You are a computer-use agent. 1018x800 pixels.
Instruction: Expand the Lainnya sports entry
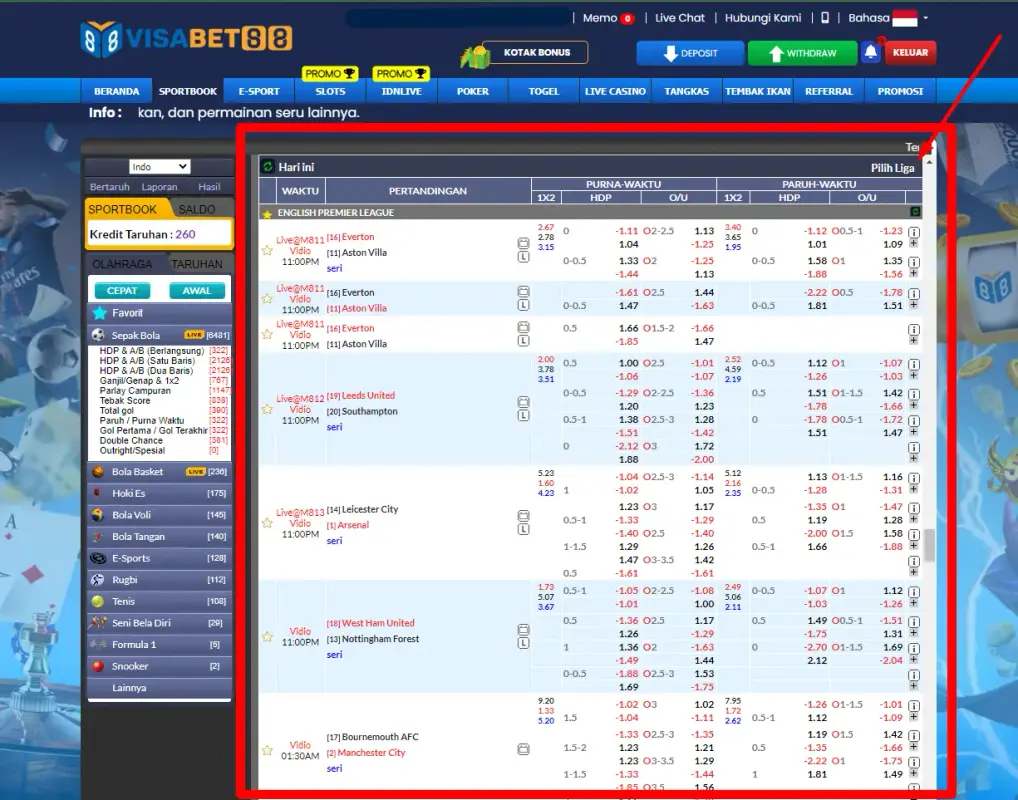coord(159,688)
